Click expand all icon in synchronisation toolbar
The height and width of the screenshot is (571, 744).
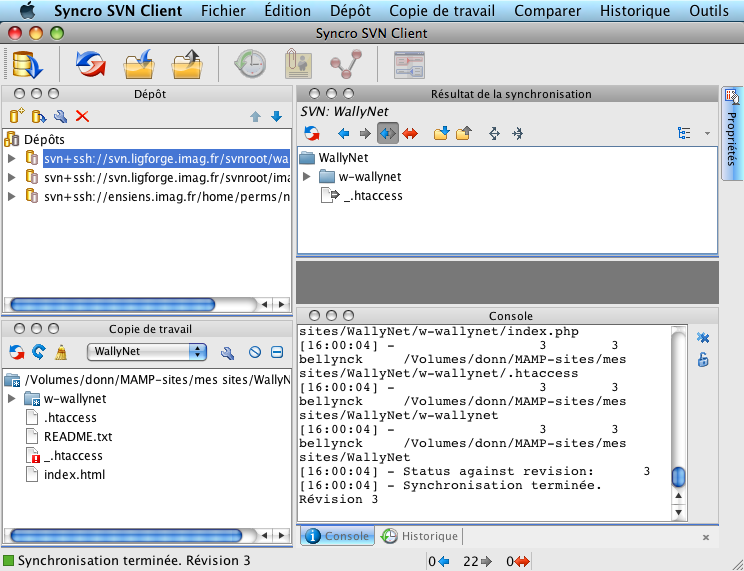(494, 134)
